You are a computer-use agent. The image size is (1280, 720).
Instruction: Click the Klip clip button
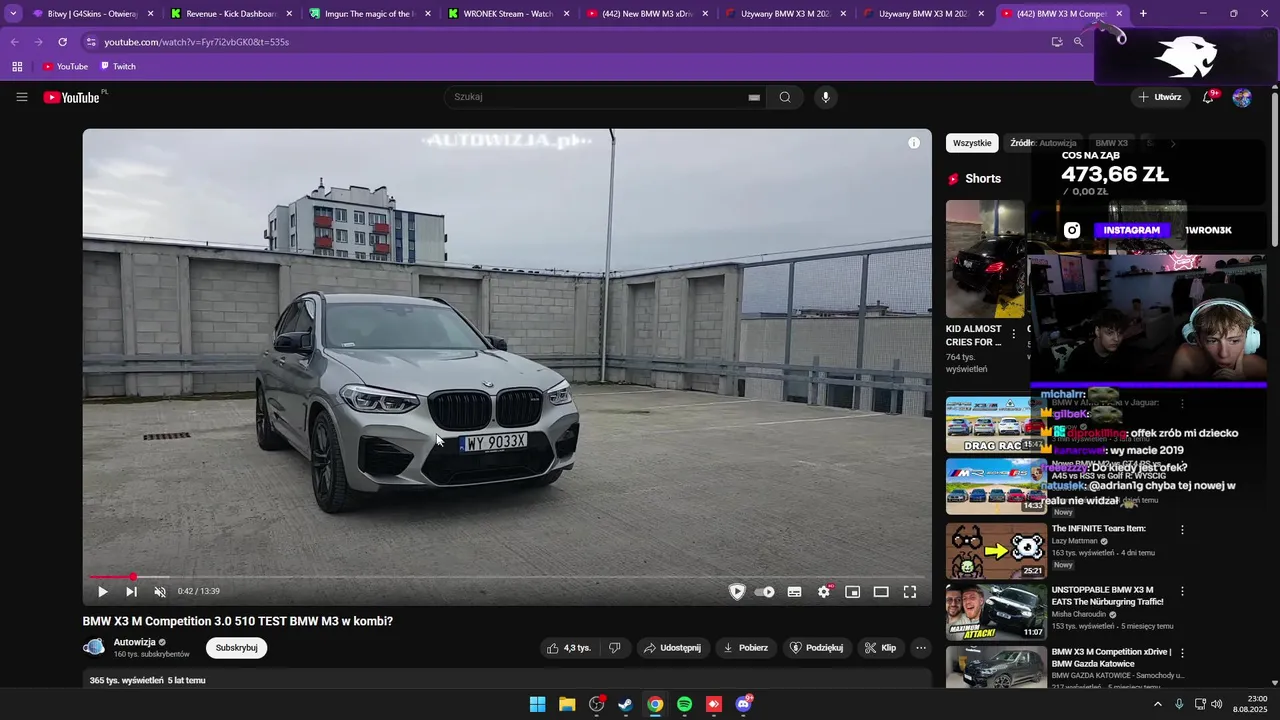881,648
